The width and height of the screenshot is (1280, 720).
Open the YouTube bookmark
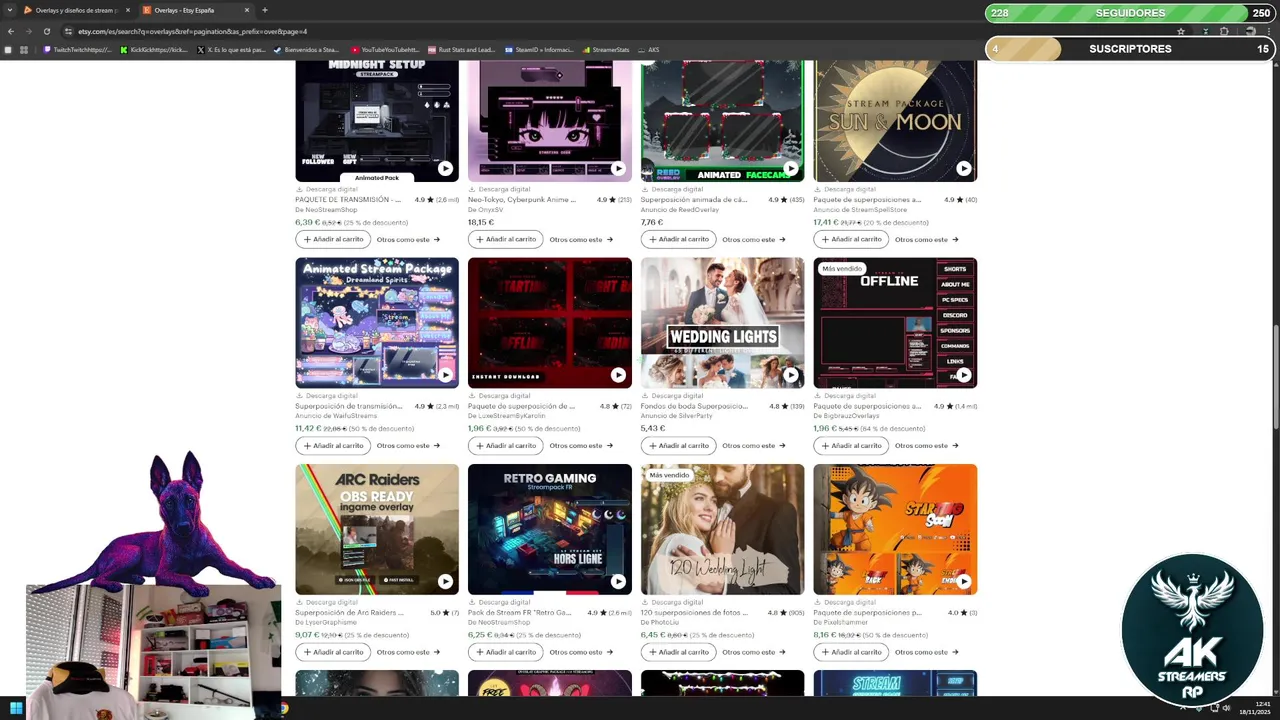(385, 49)
